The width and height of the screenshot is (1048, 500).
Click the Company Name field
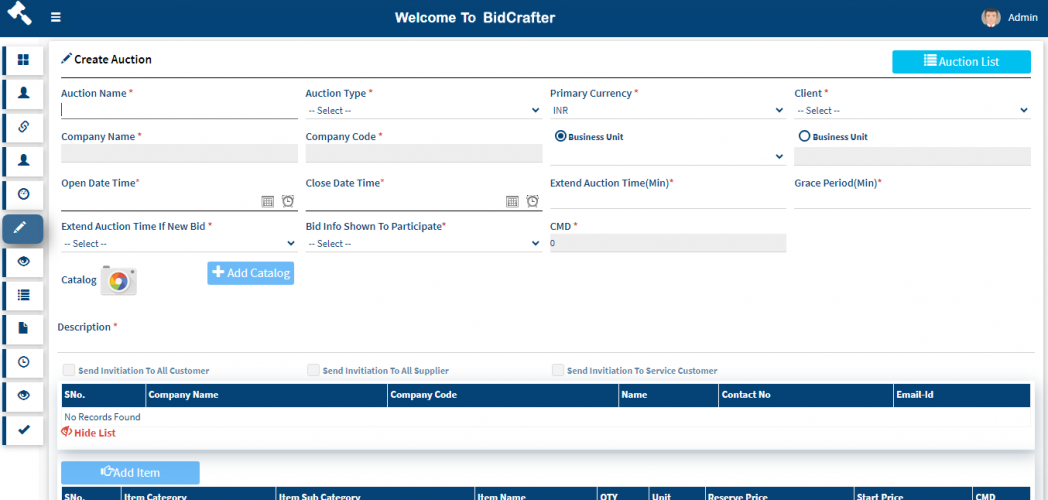click(x=179, y=154)
